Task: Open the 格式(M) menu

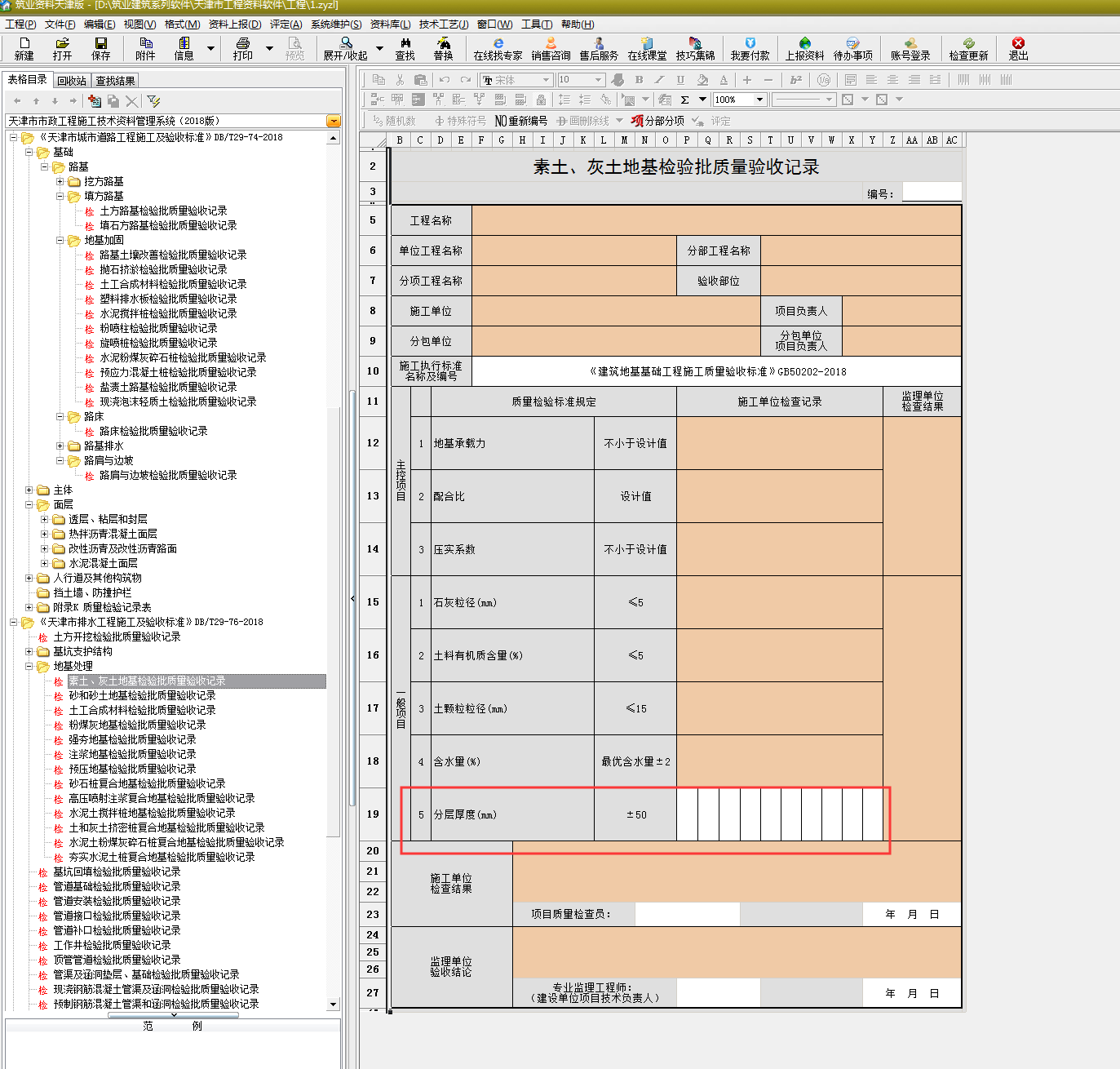Action: click(182, 24)
